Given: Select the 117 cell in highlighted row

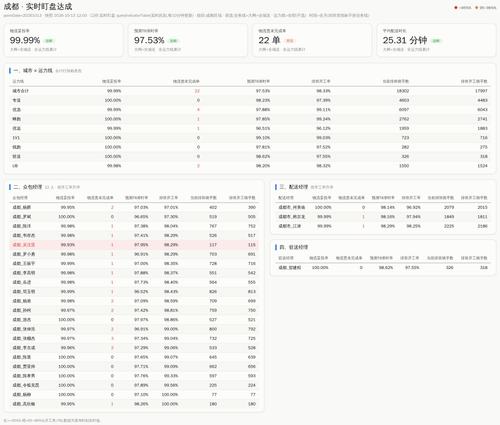Looking at the screenshot, I should 213,245.
